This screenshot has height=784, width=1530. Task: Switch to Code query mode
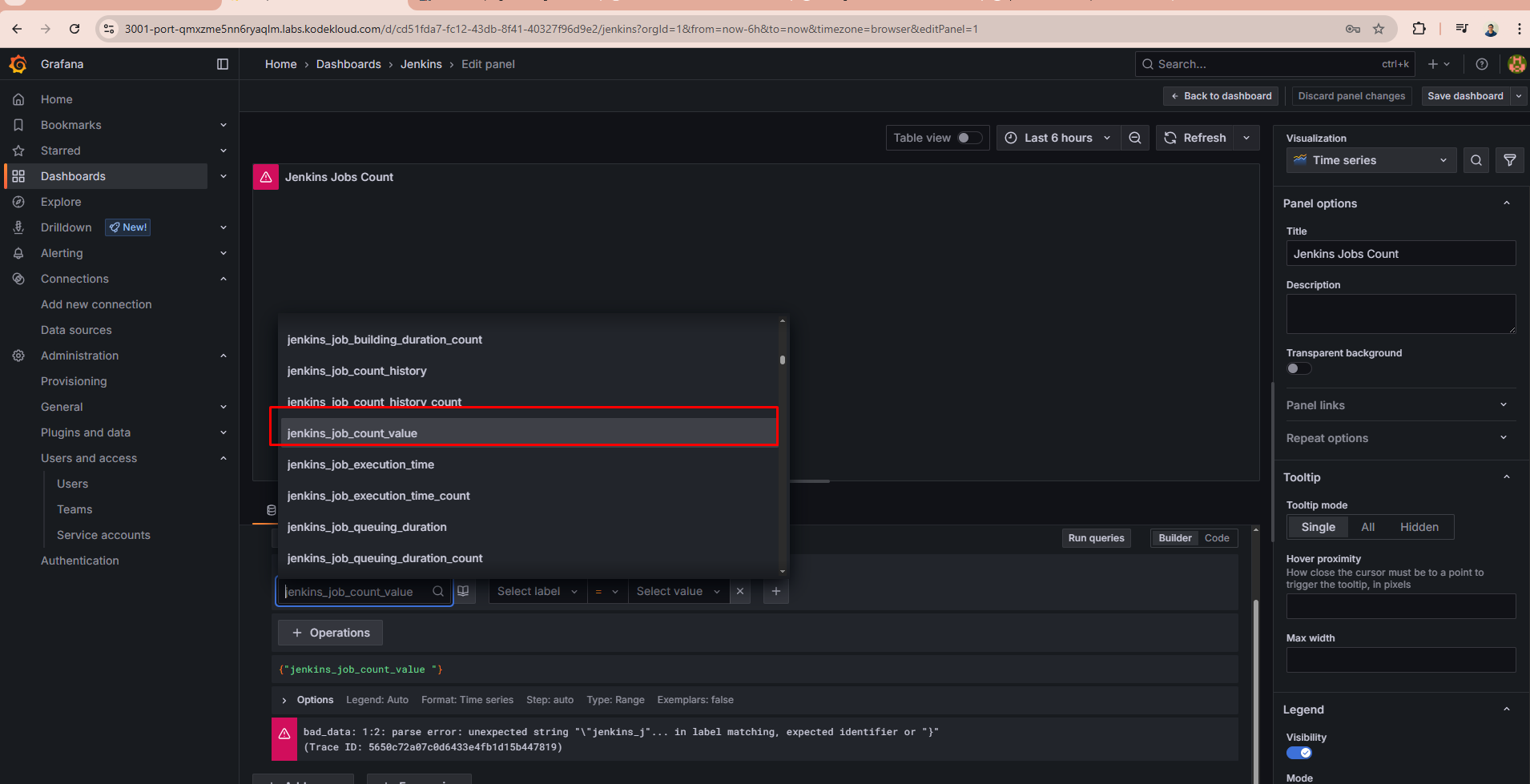(1216, 538)
